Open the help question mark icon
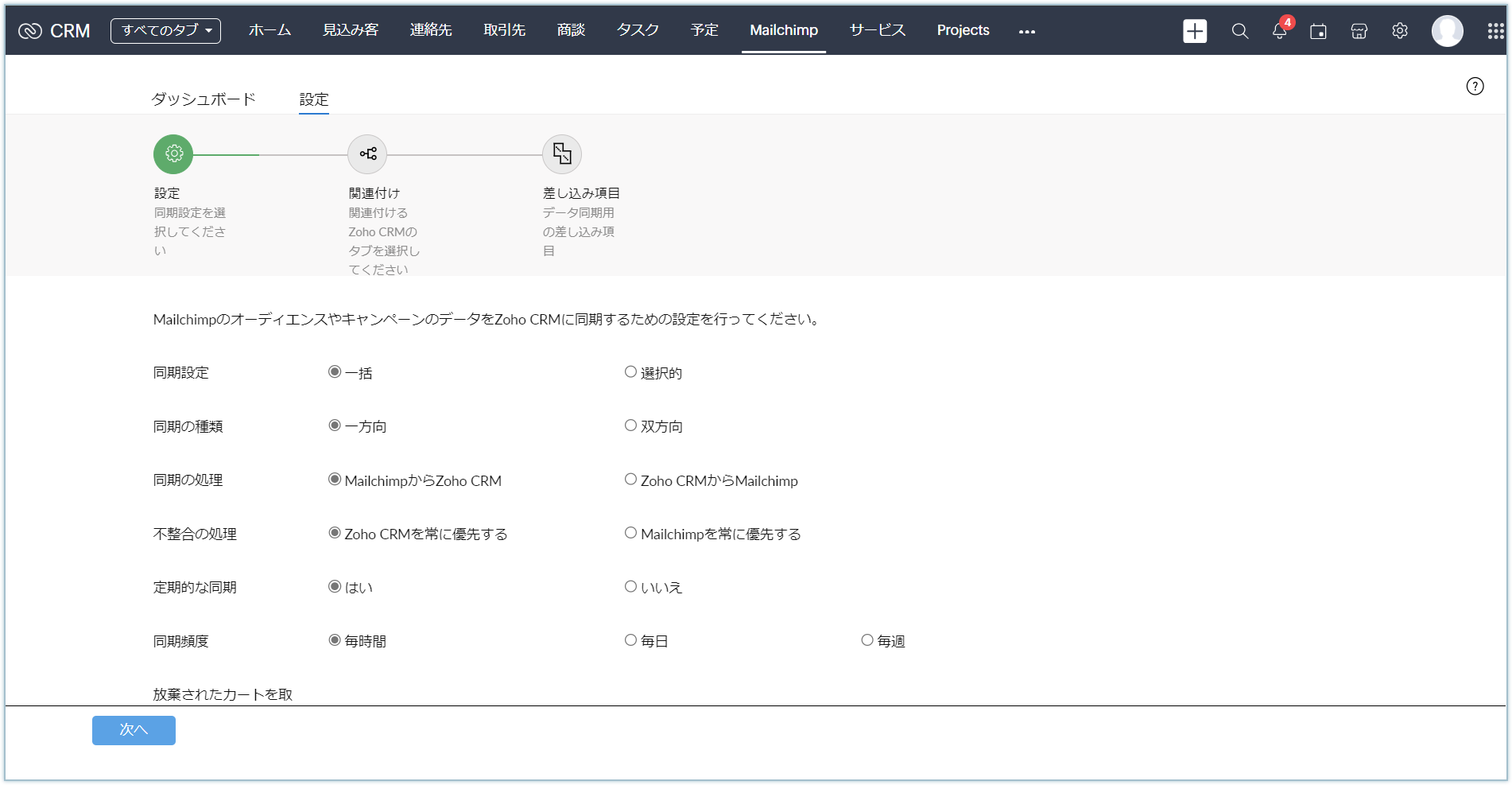 (x=1475, y=86)
